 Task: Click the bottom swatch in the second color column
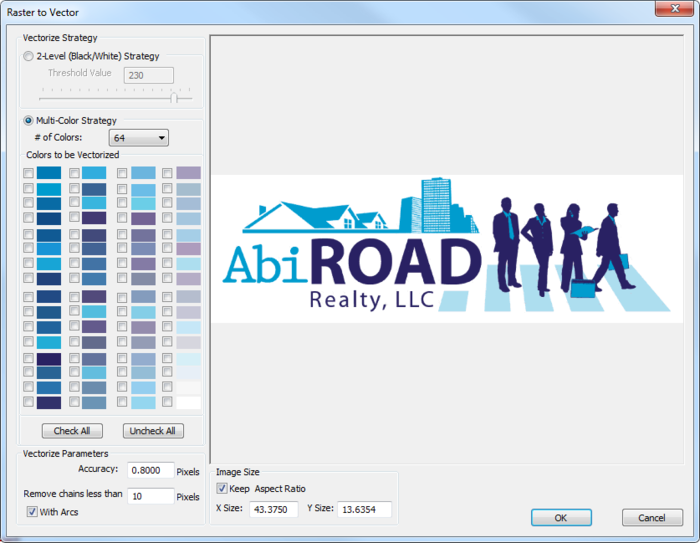point(94,403)
